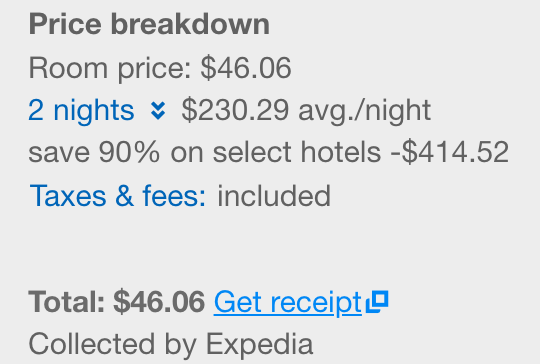Select the $46.06 room price amount
Image resolution: width=540 pixels, height=364 pixels.
coord(246,68)
